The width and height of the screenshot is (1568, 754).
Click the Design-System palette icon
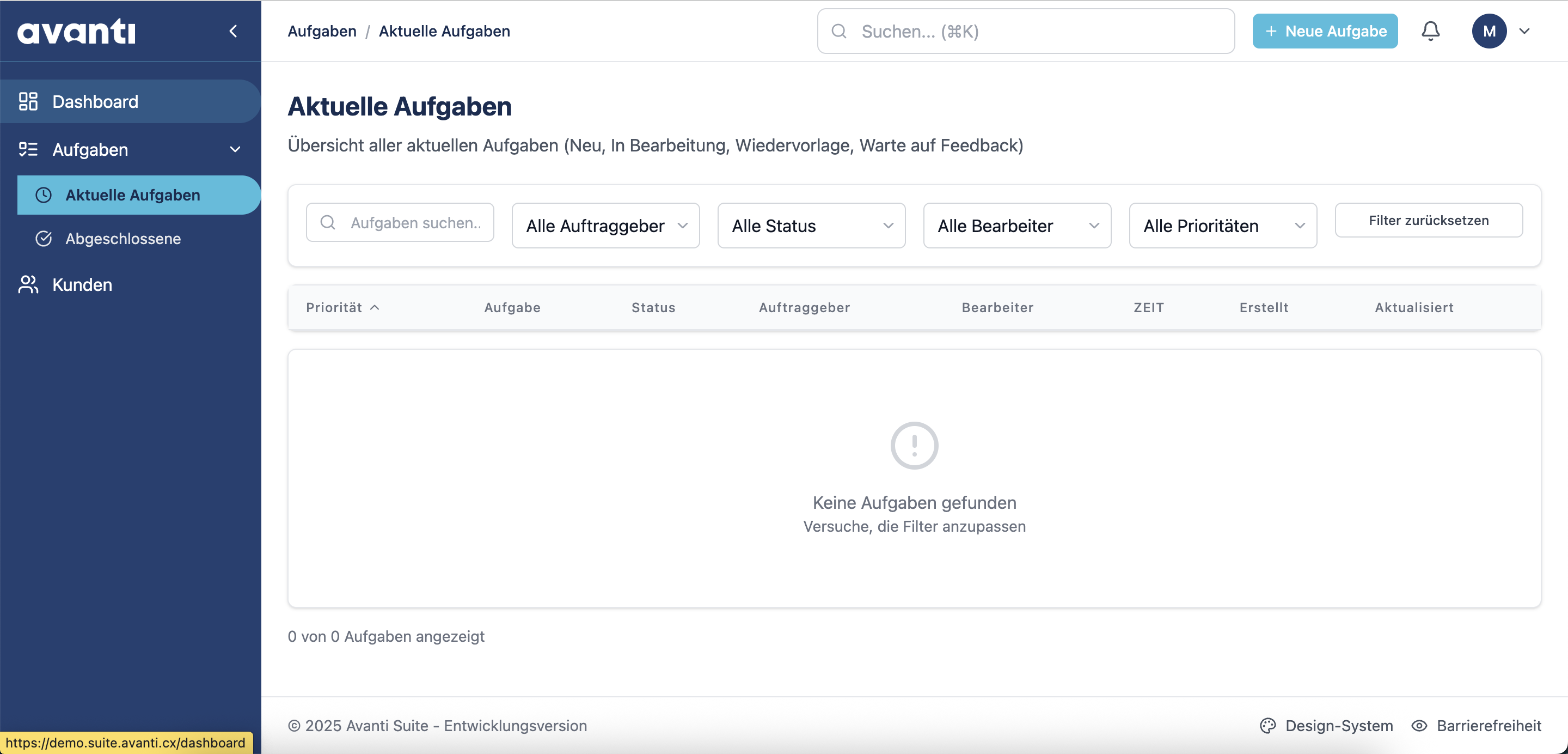(1267, 725)
